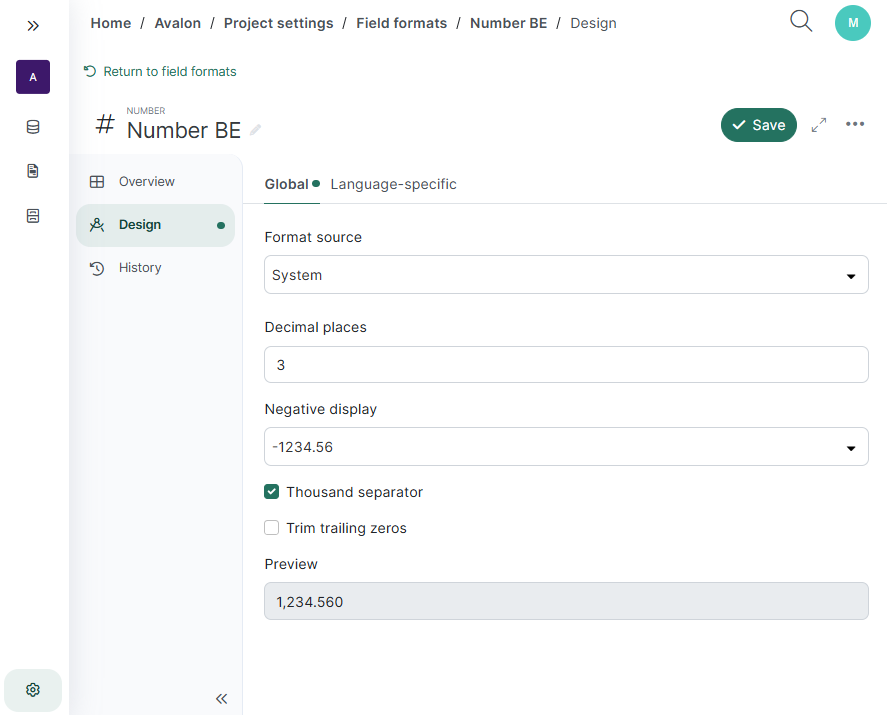887x715 pixels.
Task: Open the form layout icon in sidebar
Action: coord(33,216)
